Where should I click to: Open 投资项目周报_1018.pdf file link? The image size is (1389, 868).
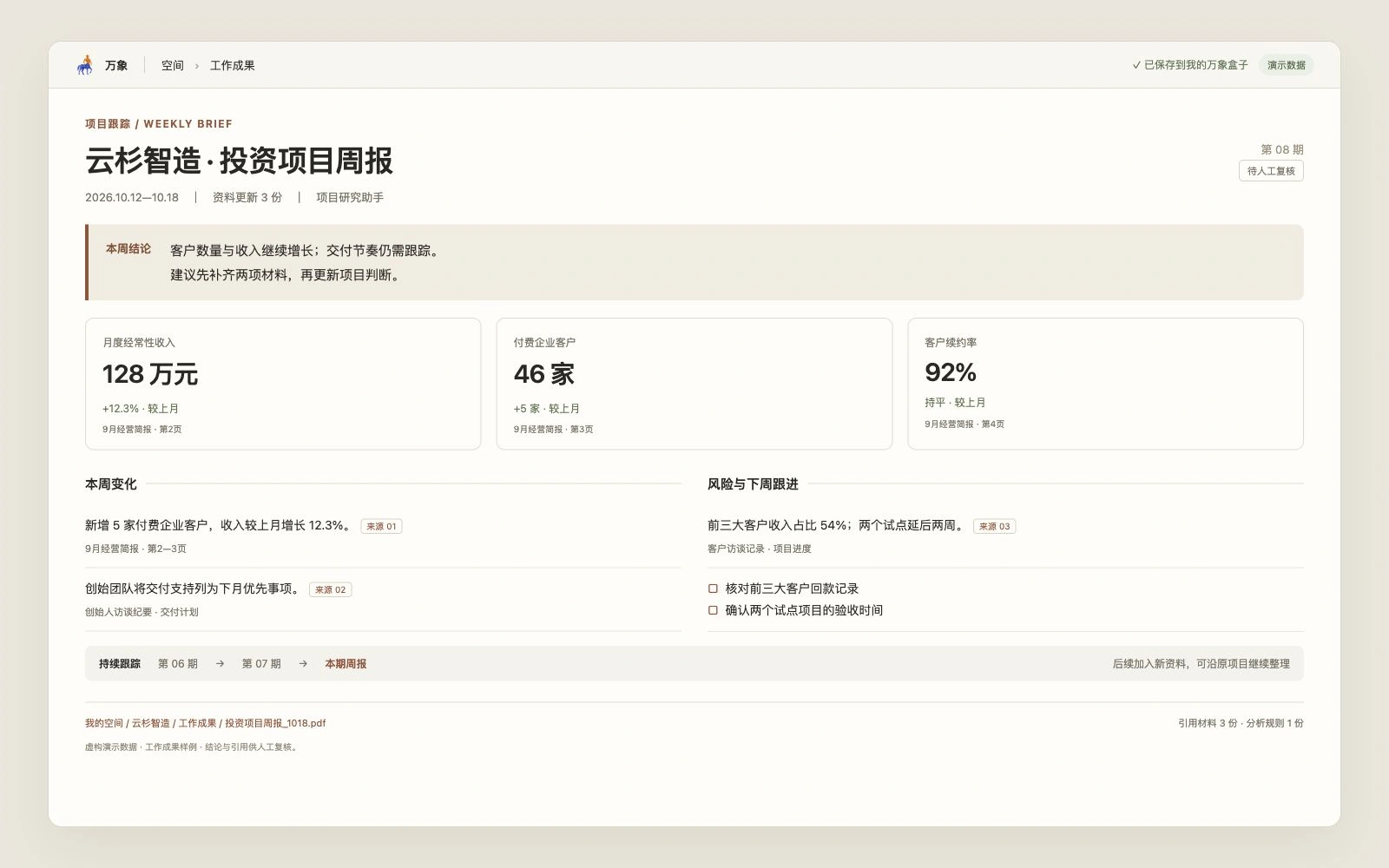[x=275, y=723]
